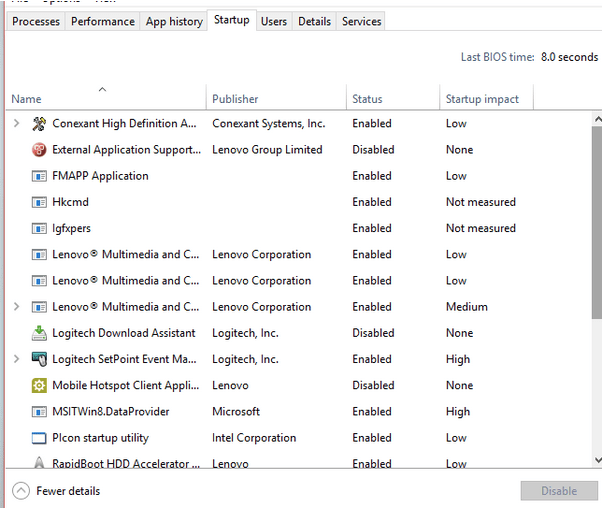This screenshot has width=607, height=509.
Task: Switch to the Details tab
Action: pos(314,21)
